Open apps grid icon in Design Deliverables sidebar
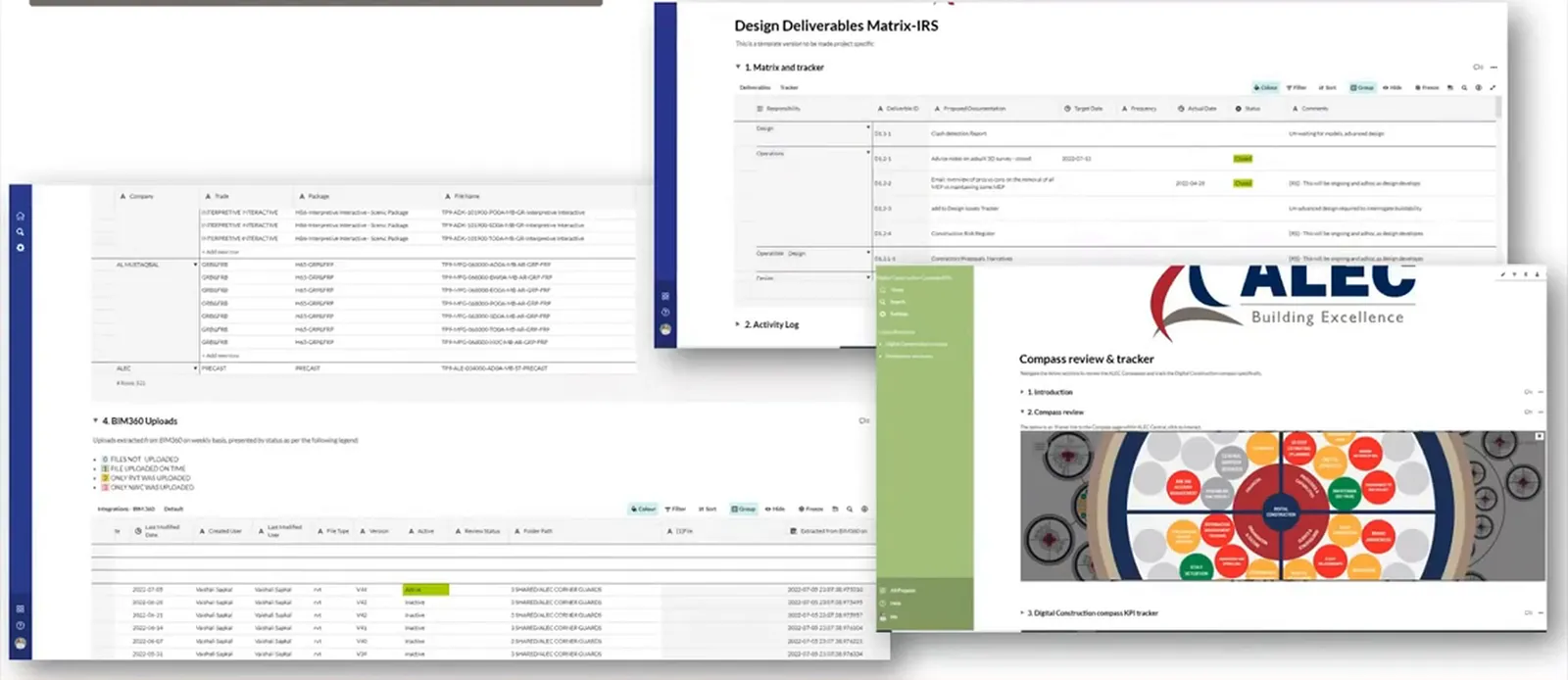Viewport: 1568px width, 680px height. [x=665, y=296]
